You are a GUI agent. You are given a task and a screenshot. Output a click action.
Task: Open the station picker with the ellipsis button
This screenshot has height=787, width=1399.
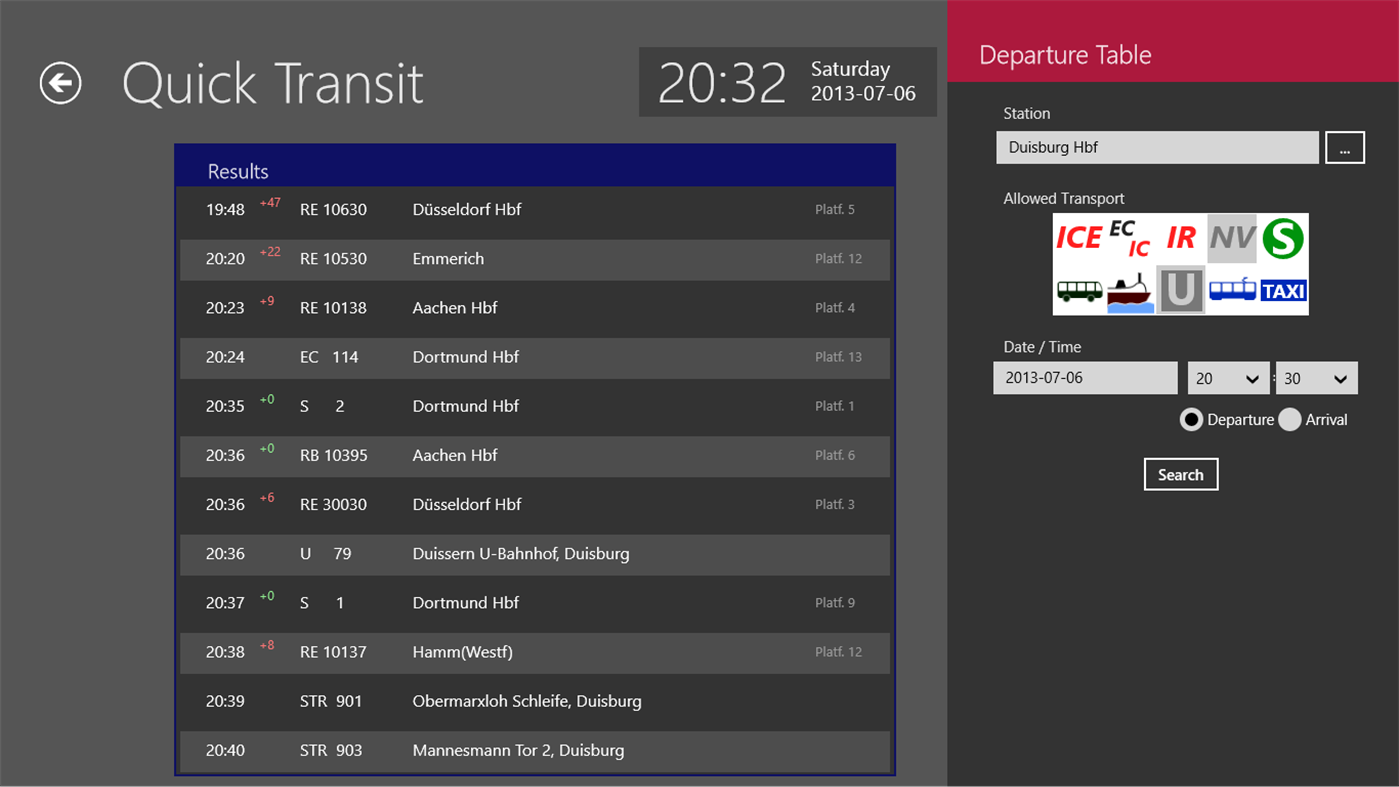(x=1345, y=146)
